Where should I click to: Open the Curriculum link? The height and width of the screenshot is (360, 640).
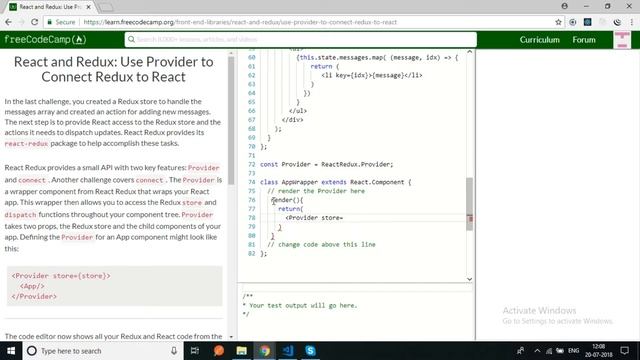(539, 40)
